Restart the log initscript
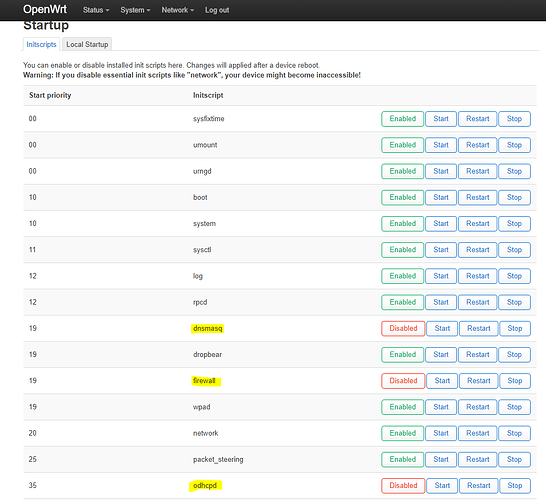Screen dimensions: 546x500 pyautogui.click(x=477, y=276)
